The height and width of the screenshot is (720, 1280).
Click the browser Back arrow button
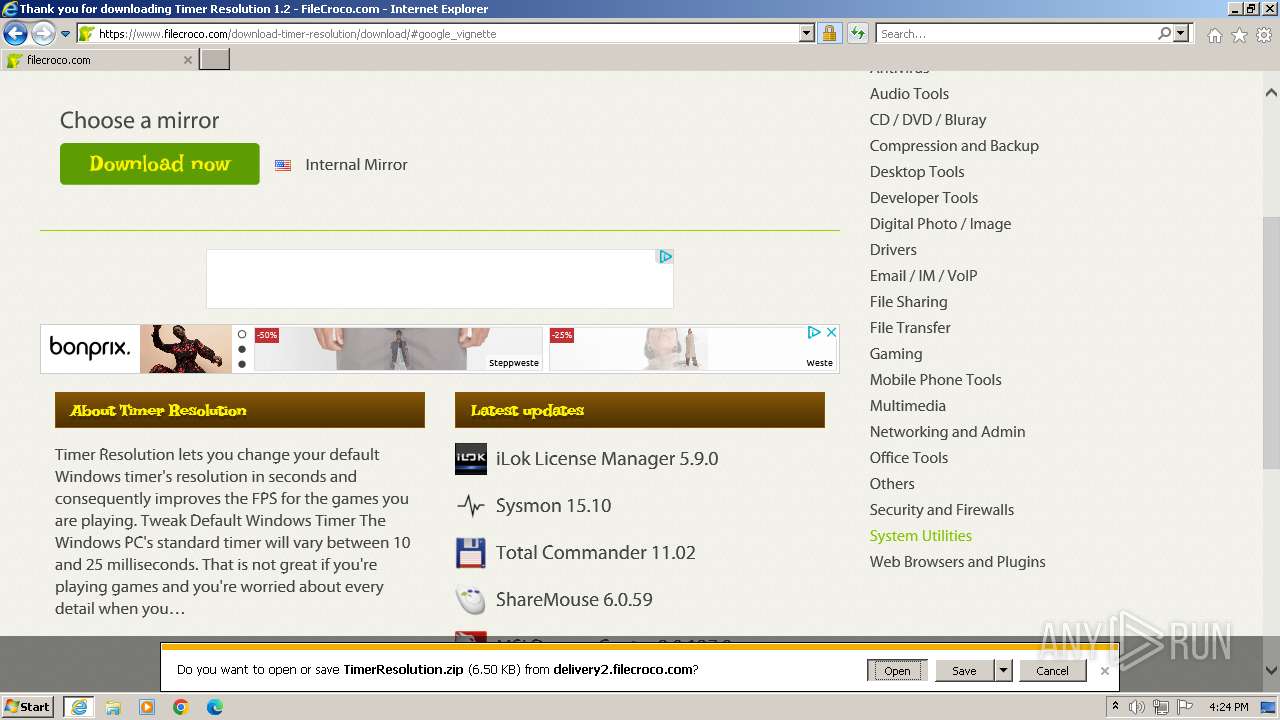click(15, 34)
